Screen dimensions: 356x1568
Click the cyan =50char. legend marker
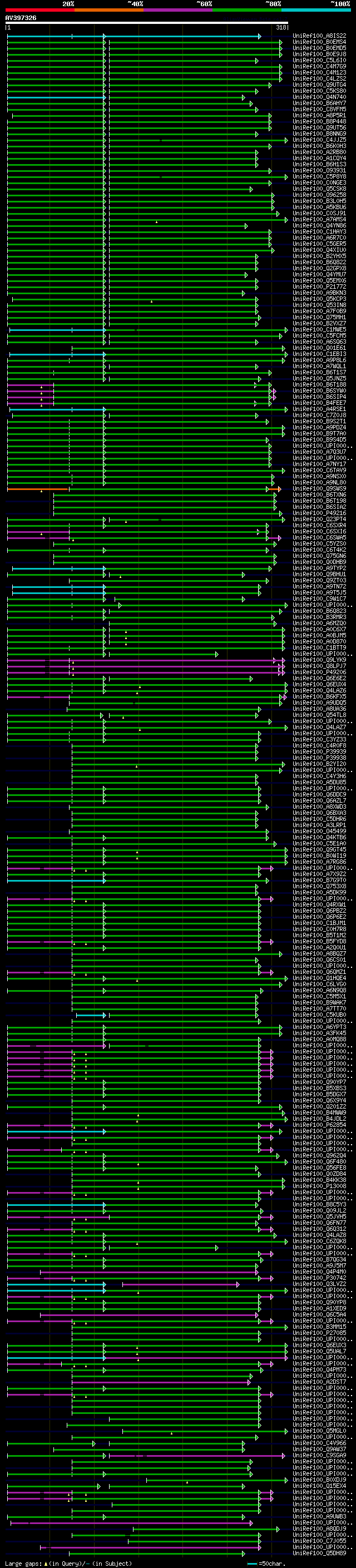point(252,1564)
